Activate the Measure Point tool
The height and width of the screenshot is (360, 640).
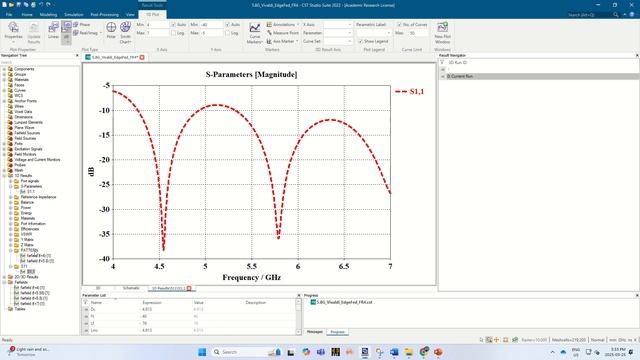pyautogui.click(x=282, y=33)
